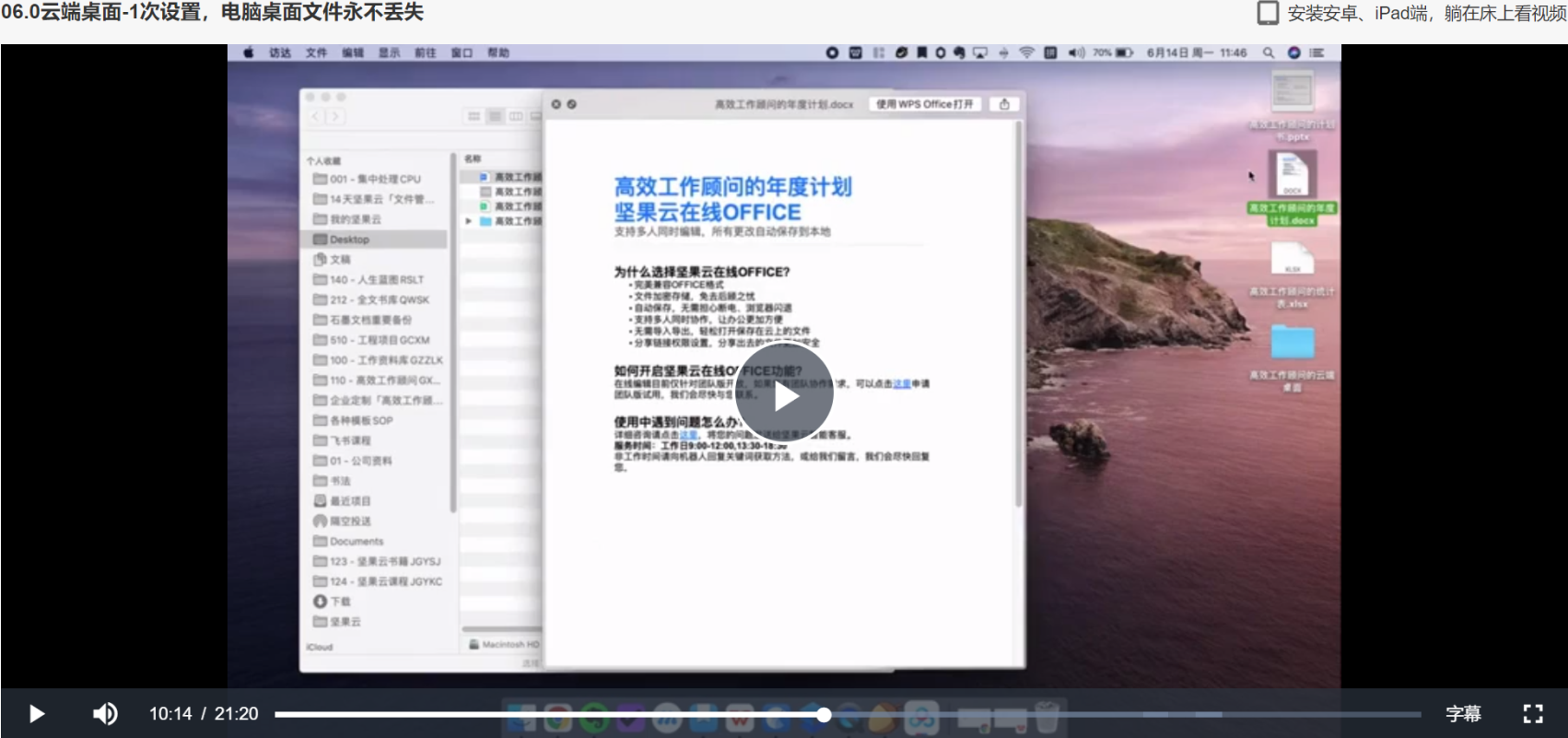Click the phone icon beside 安装安卓
1568x738 pixels.
point(1269,13)
